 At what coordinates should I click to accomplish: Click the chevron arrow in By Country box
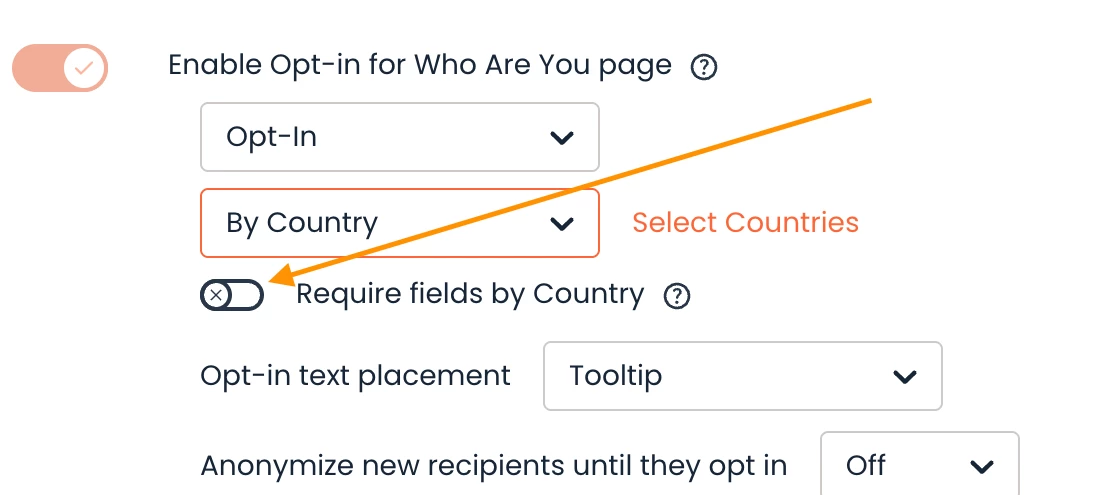pyautogui.click(x=562, y=223)
